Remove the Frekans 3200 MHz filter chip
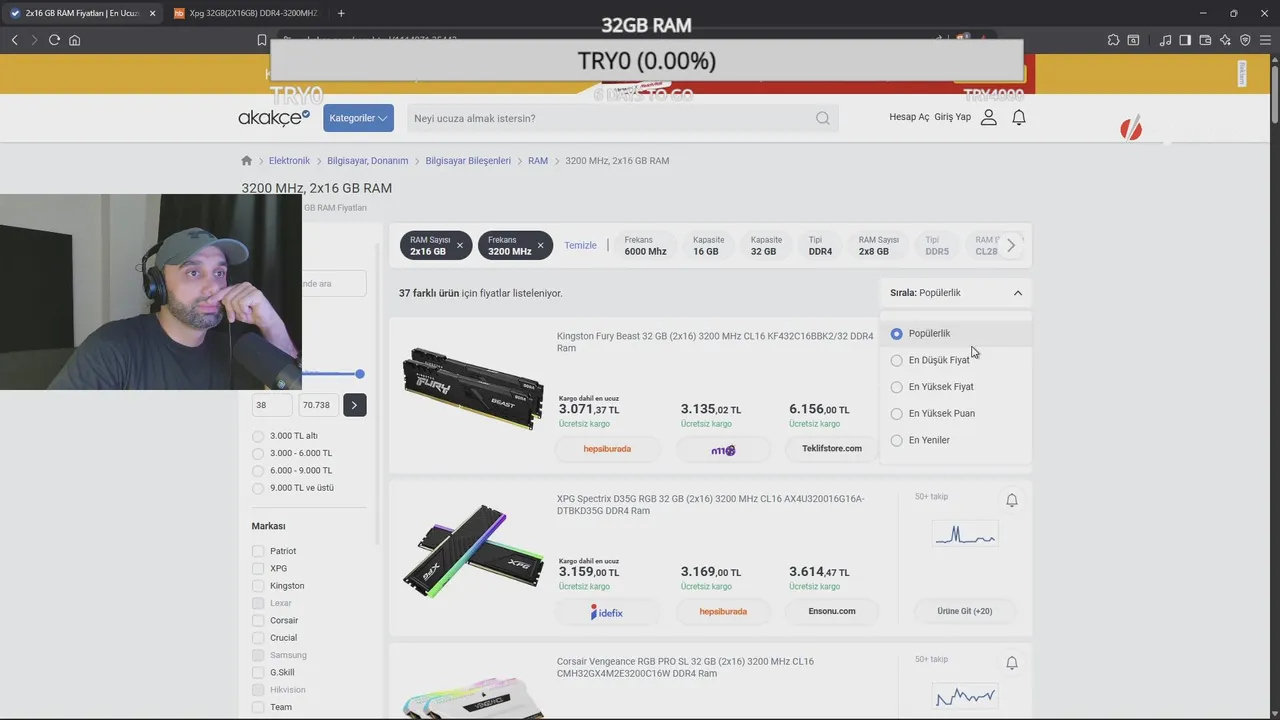The height and width of the screenshot is (720, 1280). point(541,245)
